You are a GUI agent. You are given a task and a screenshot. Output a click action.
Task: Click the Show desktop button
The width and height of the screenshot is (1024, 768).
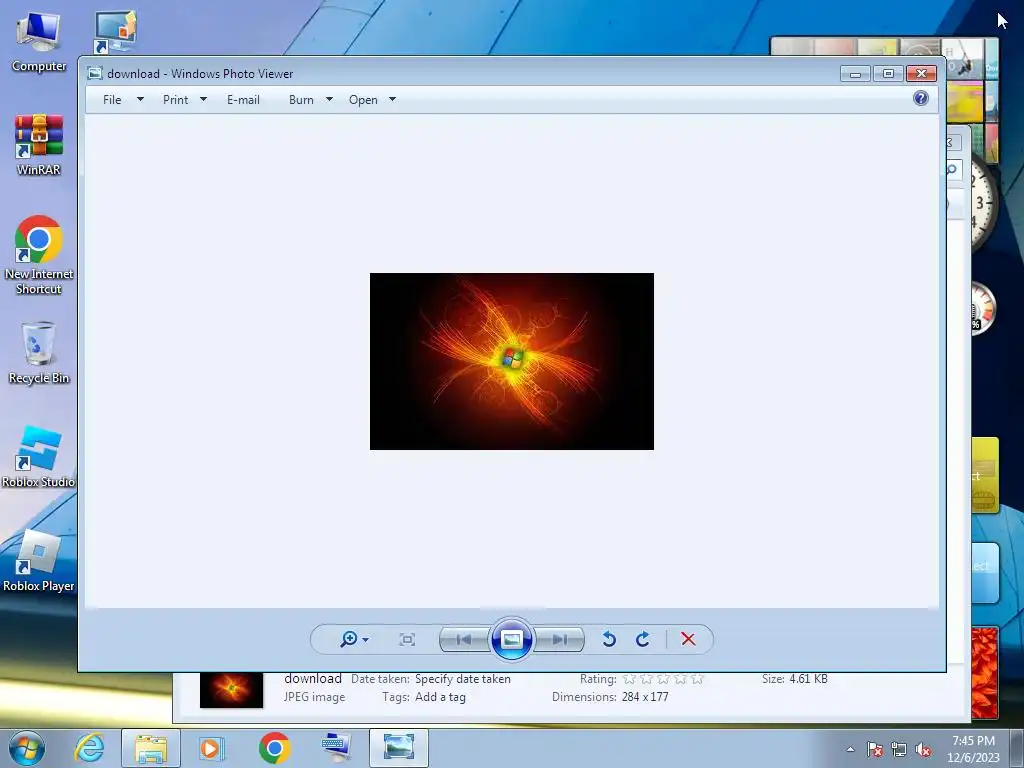pyautogui.click(x=1017, y=748)
